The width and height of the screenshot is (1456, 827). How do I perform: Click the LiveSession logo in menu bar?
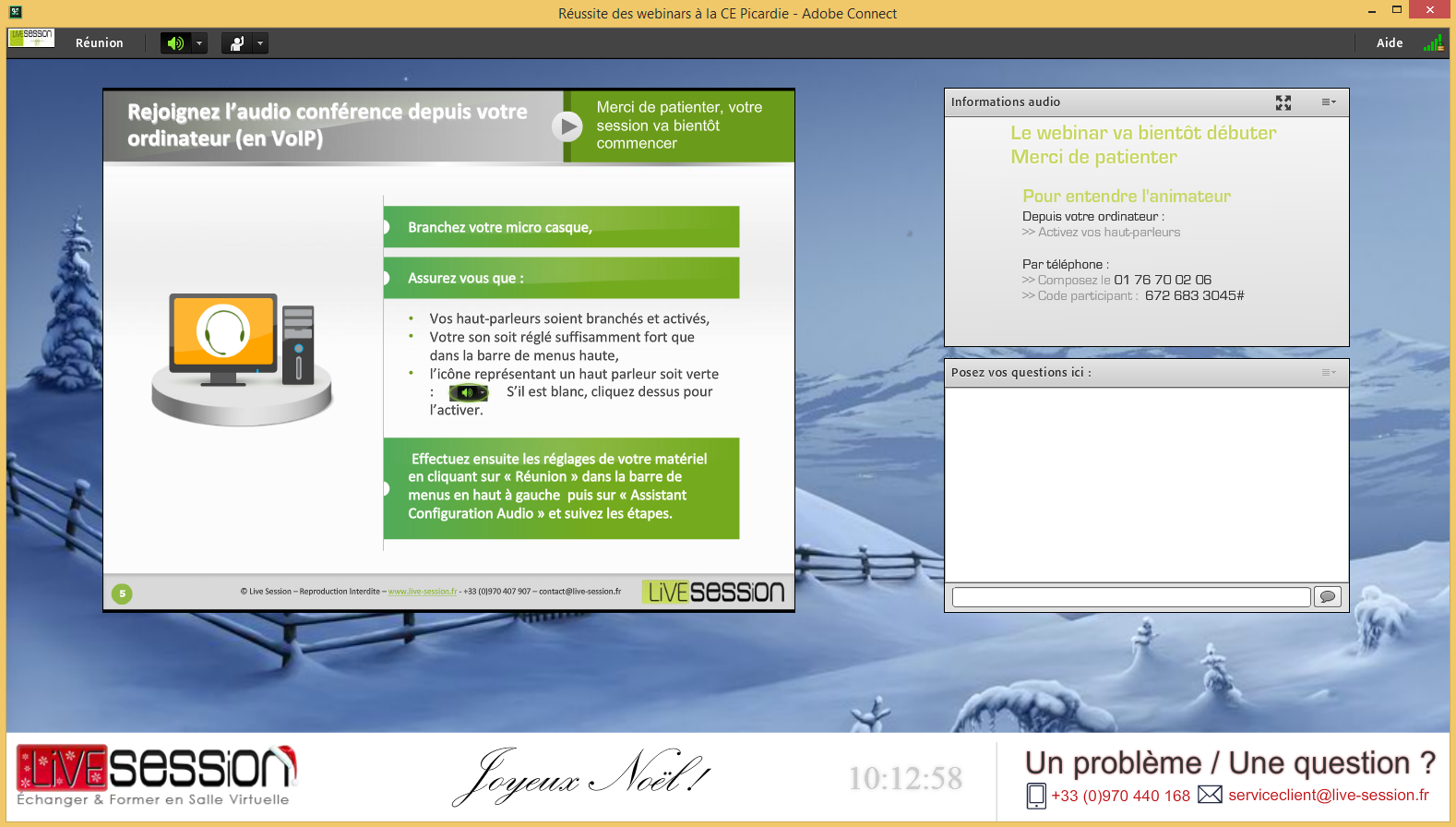(31, 38)
